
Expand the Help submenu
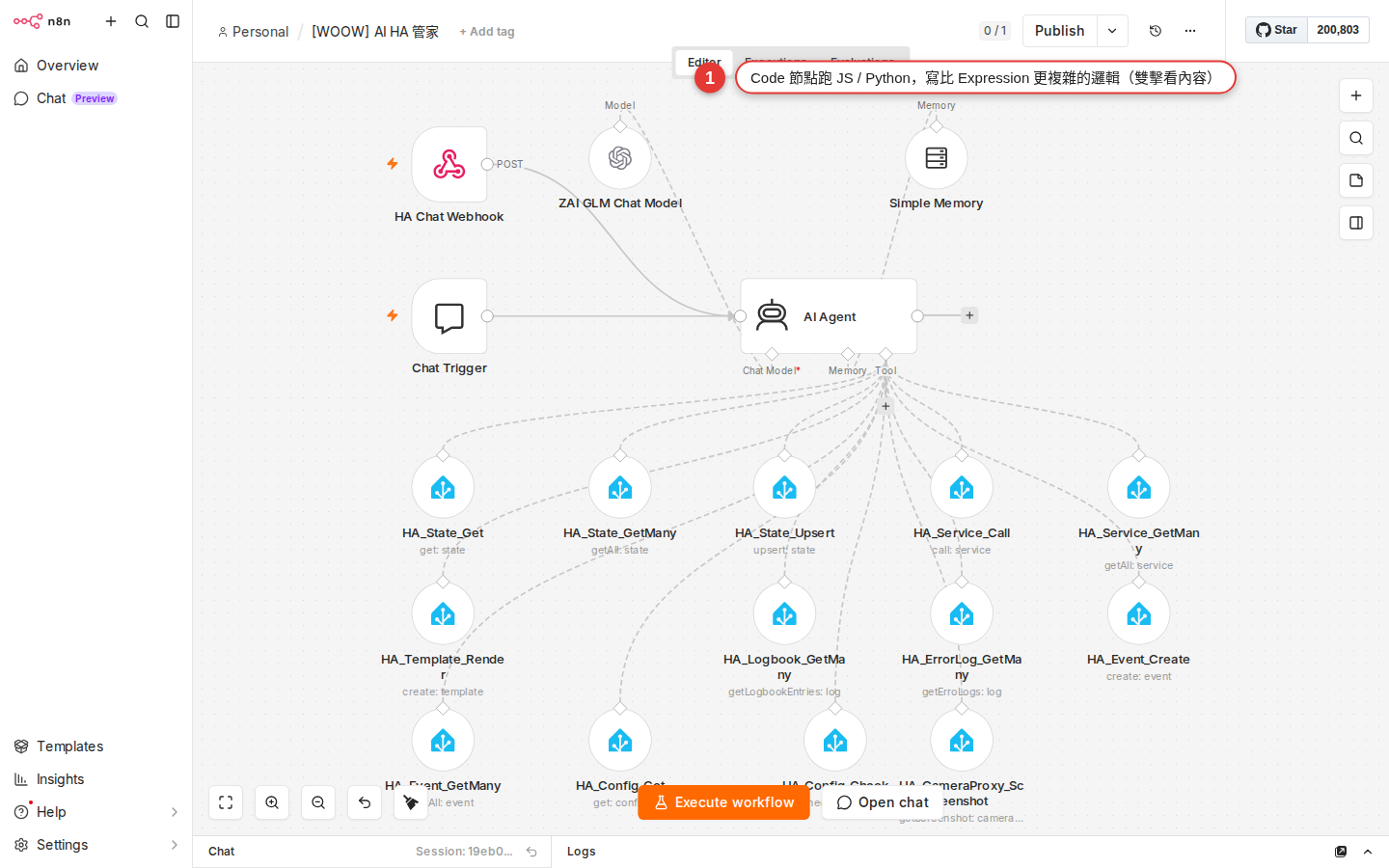coord(175,812)
